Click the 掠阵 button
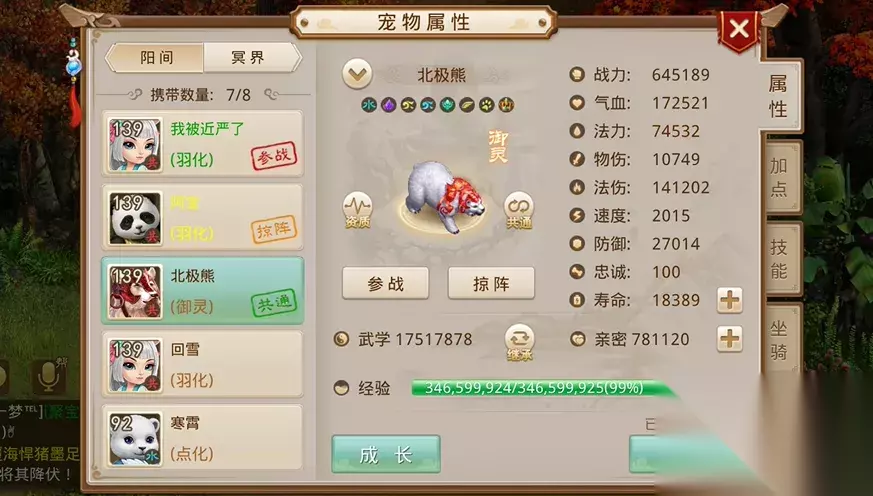The width and height of the screenshot is (873, 496). coord(491,283)
